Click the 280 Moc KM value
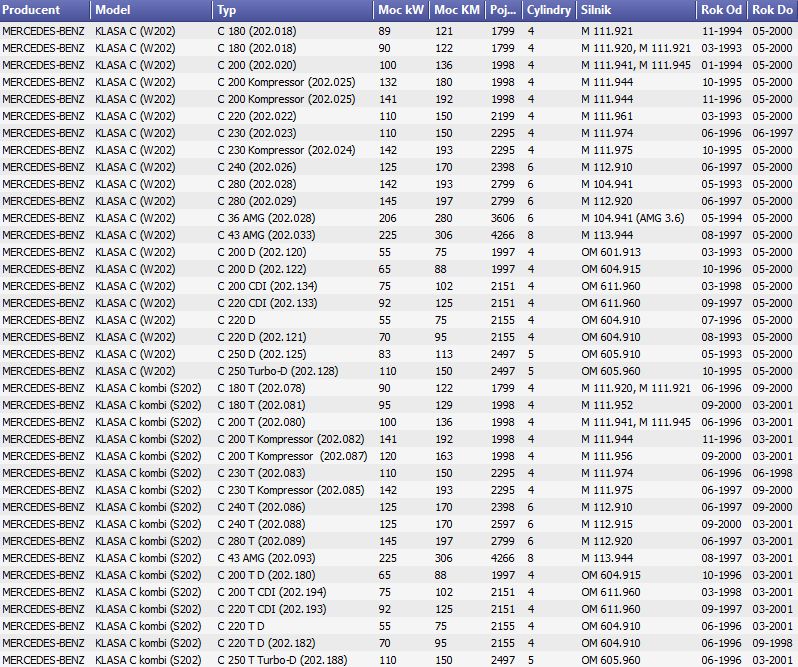This screenshot has height=667, width=798. [443, 218]
